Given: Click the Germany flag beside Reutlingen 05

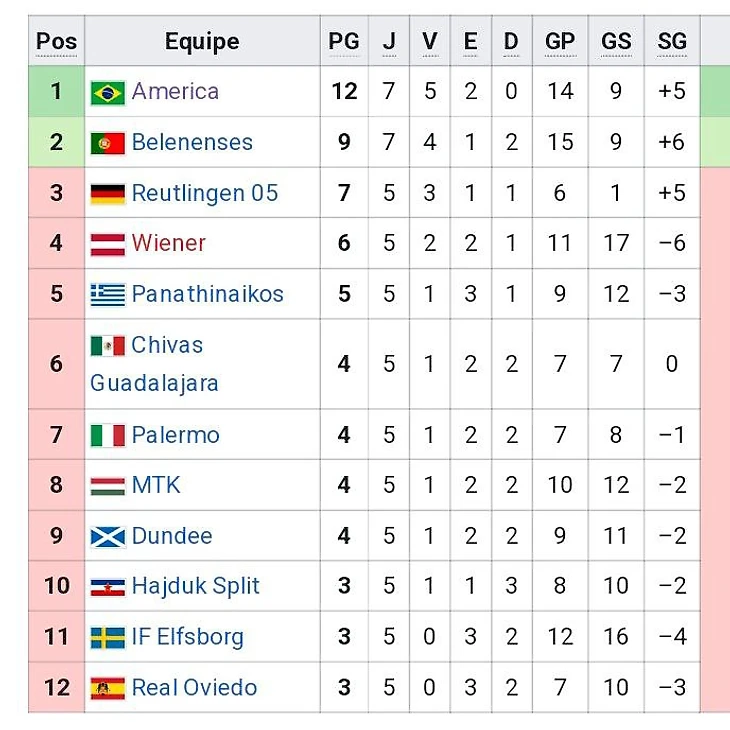Looking at the screenshot, I should 107,193.
